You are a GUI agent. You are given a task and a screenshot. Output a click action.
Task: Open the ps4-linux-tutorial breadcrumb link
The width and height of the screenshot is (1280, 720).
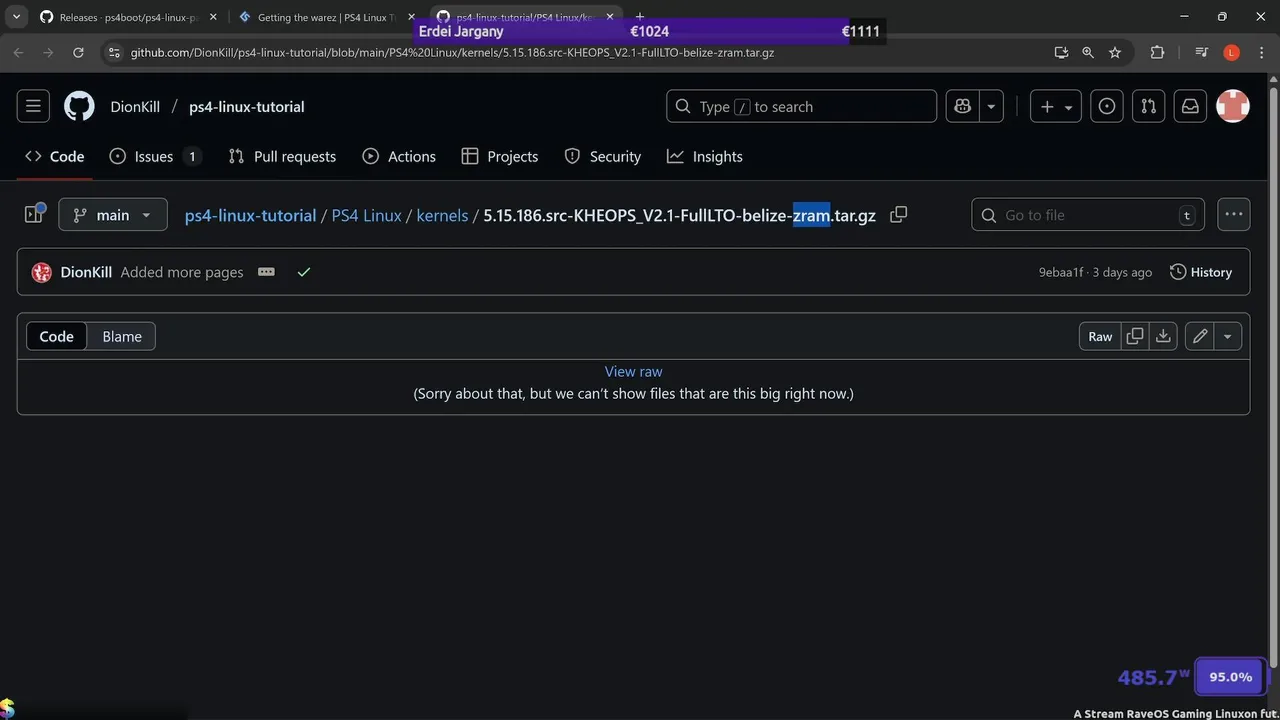[250, 215]
